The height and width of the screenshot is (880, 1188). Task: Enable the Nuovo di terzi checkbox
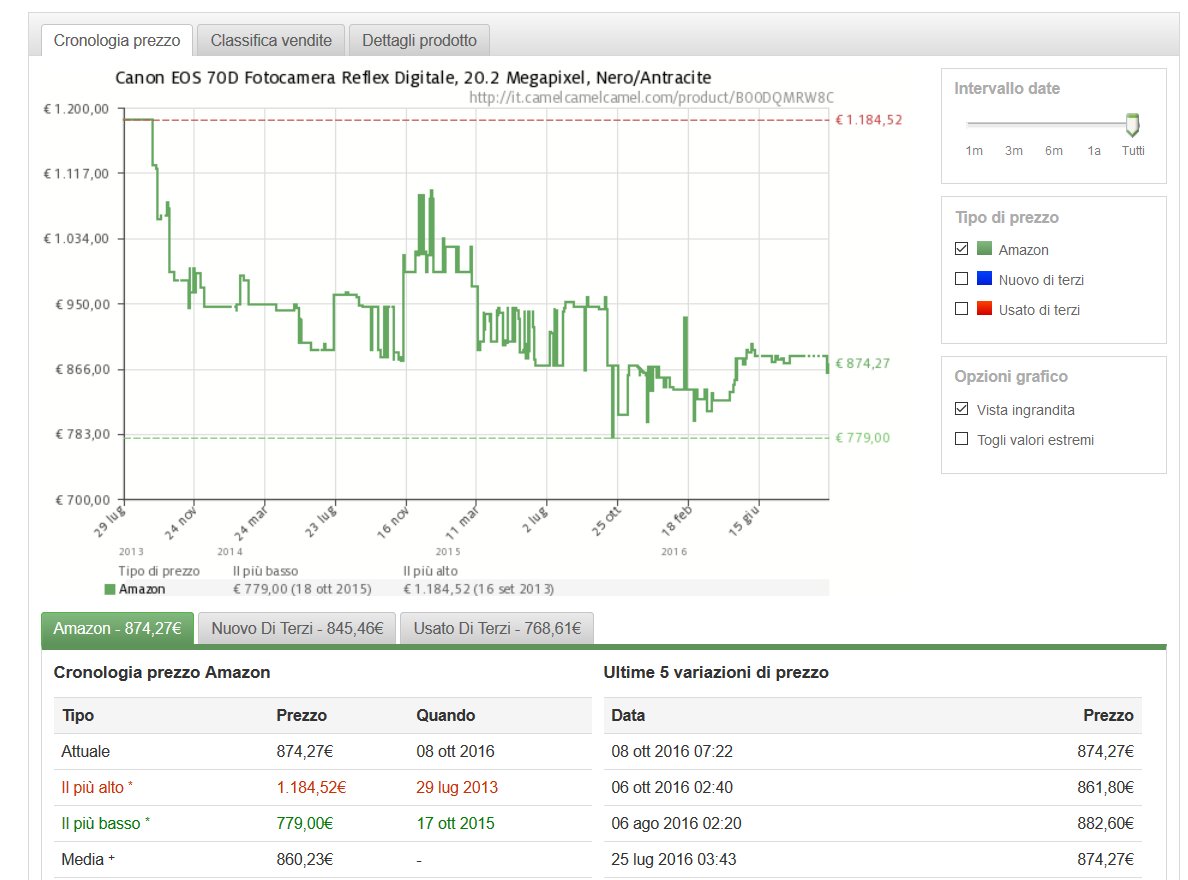[x=961, y=279]
